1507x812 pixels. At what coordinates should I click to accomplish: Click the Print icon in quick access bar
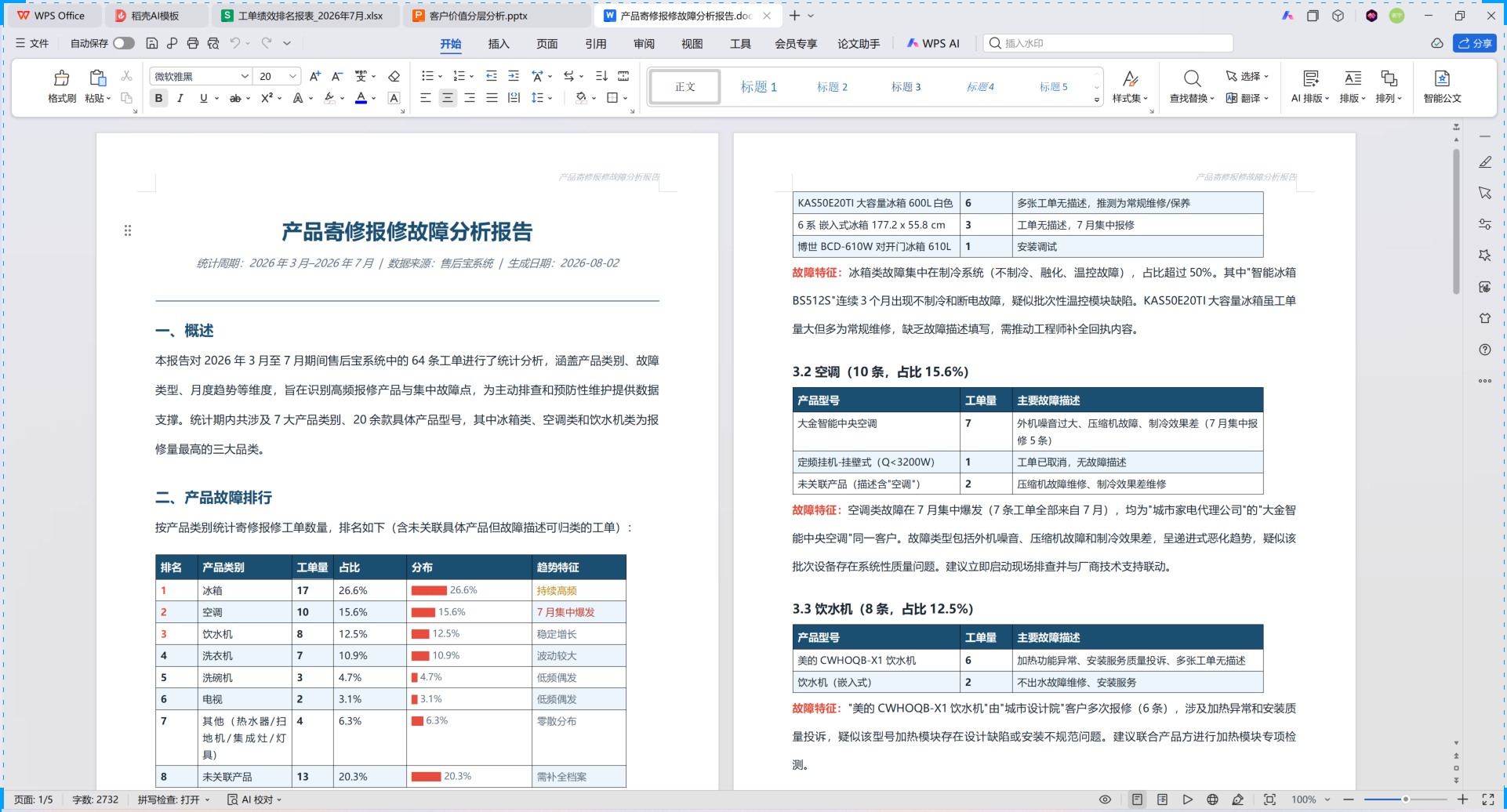coord(193,43)
